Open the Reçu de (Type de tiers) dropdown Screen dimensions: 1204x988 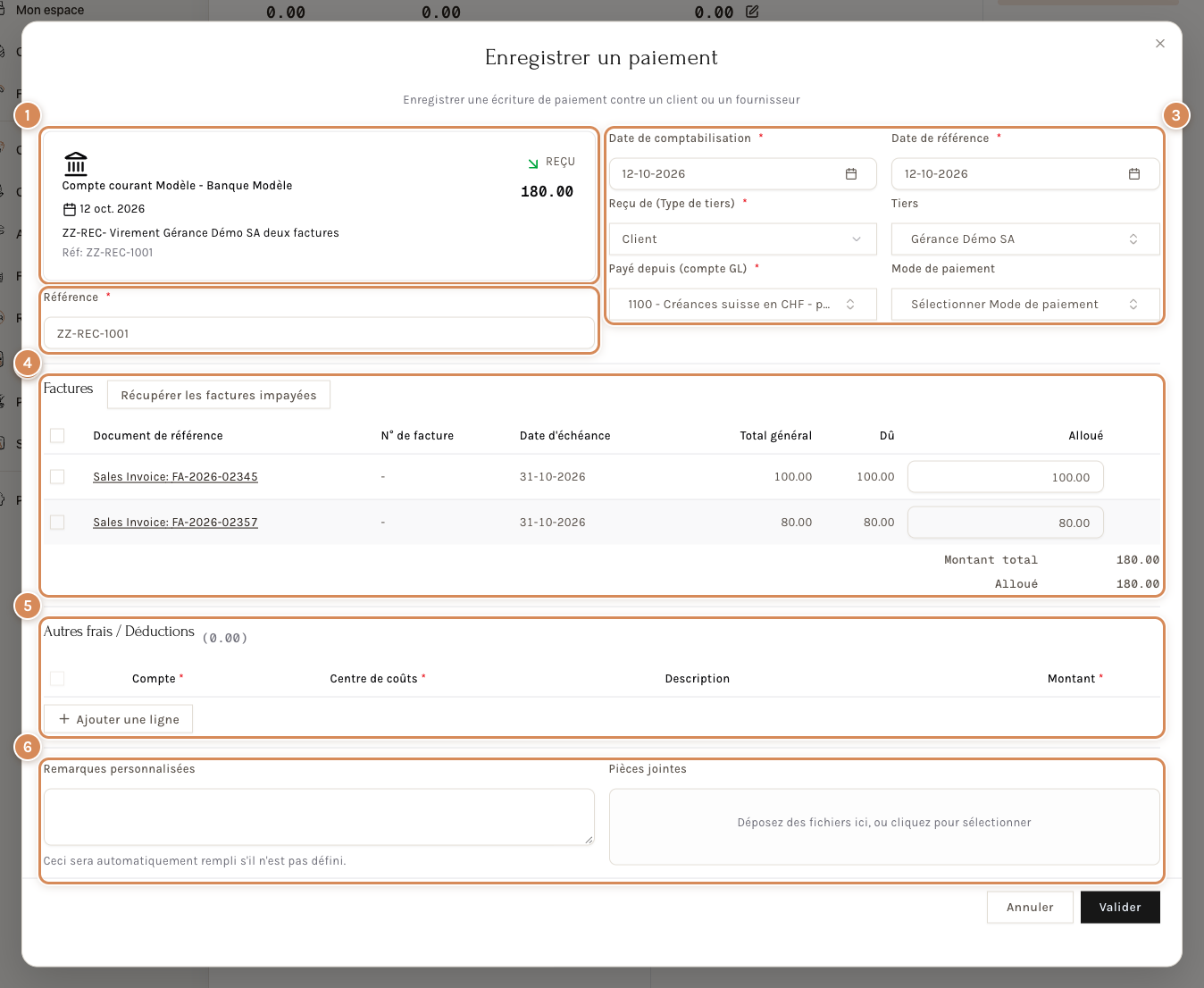click(x=742, y=239)
